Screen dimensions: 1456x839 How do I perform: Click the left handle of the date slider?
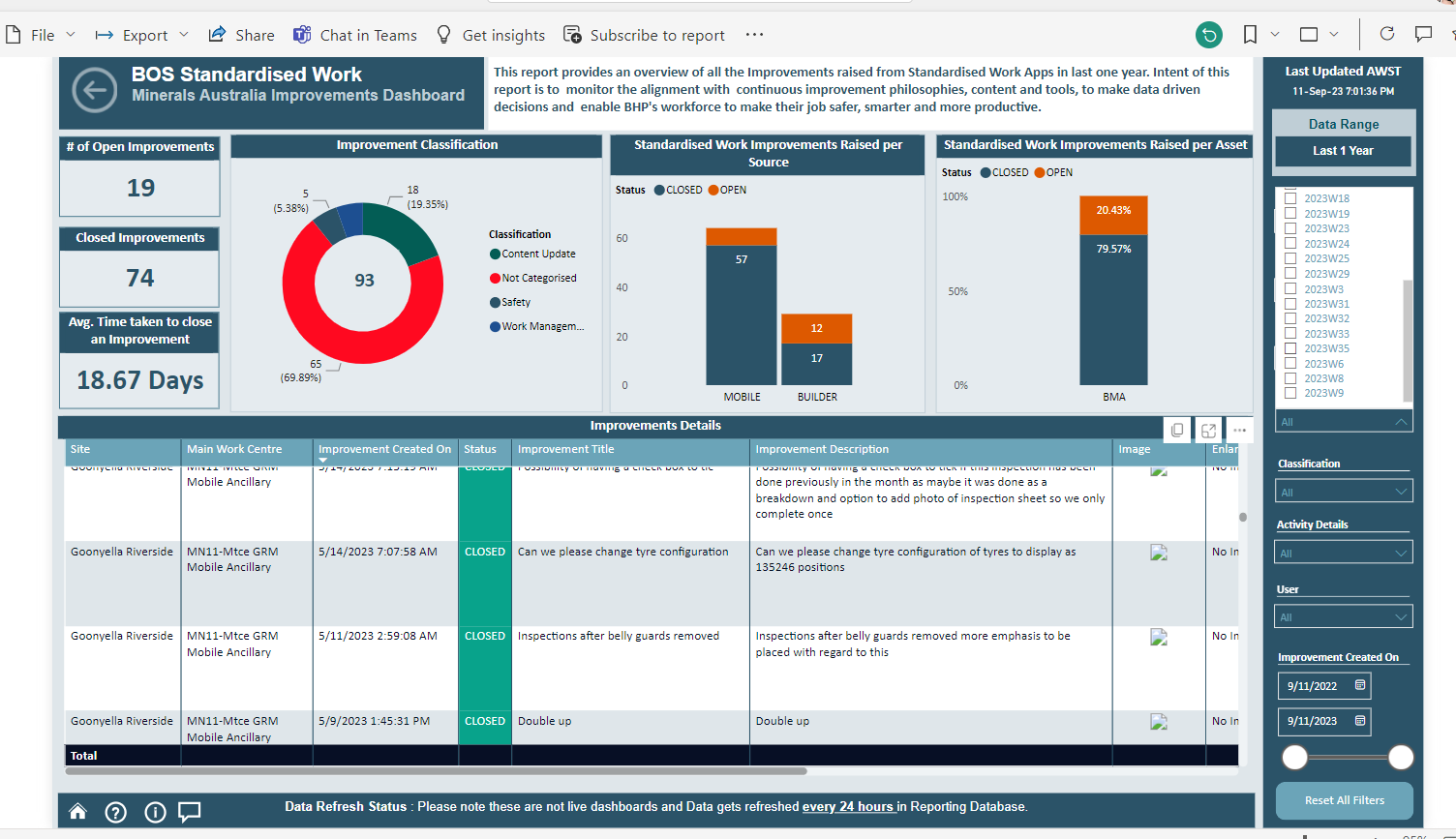coord(1294,758)
